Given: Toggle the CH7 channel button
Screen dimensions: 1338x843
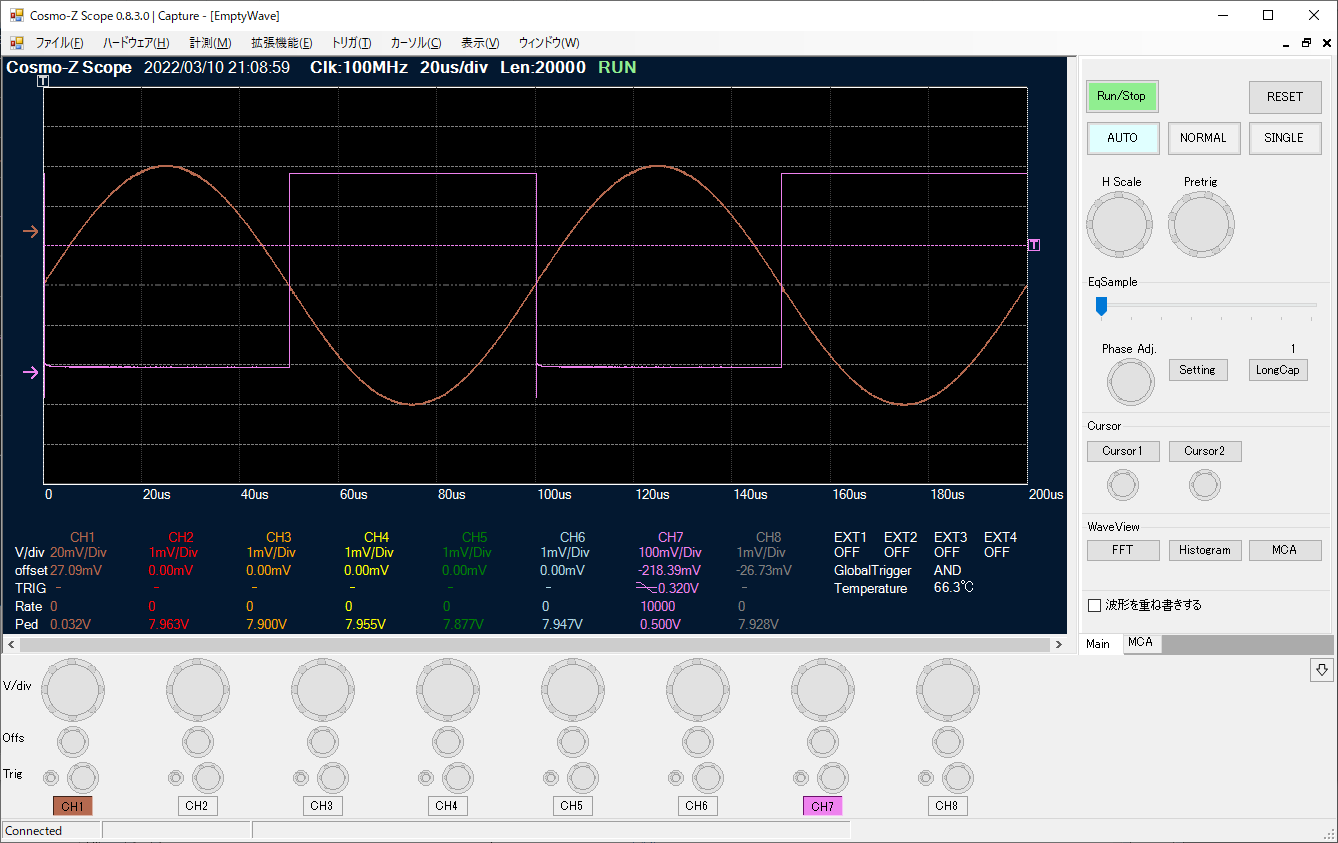Looking at the screenshot, I should 822,806.
